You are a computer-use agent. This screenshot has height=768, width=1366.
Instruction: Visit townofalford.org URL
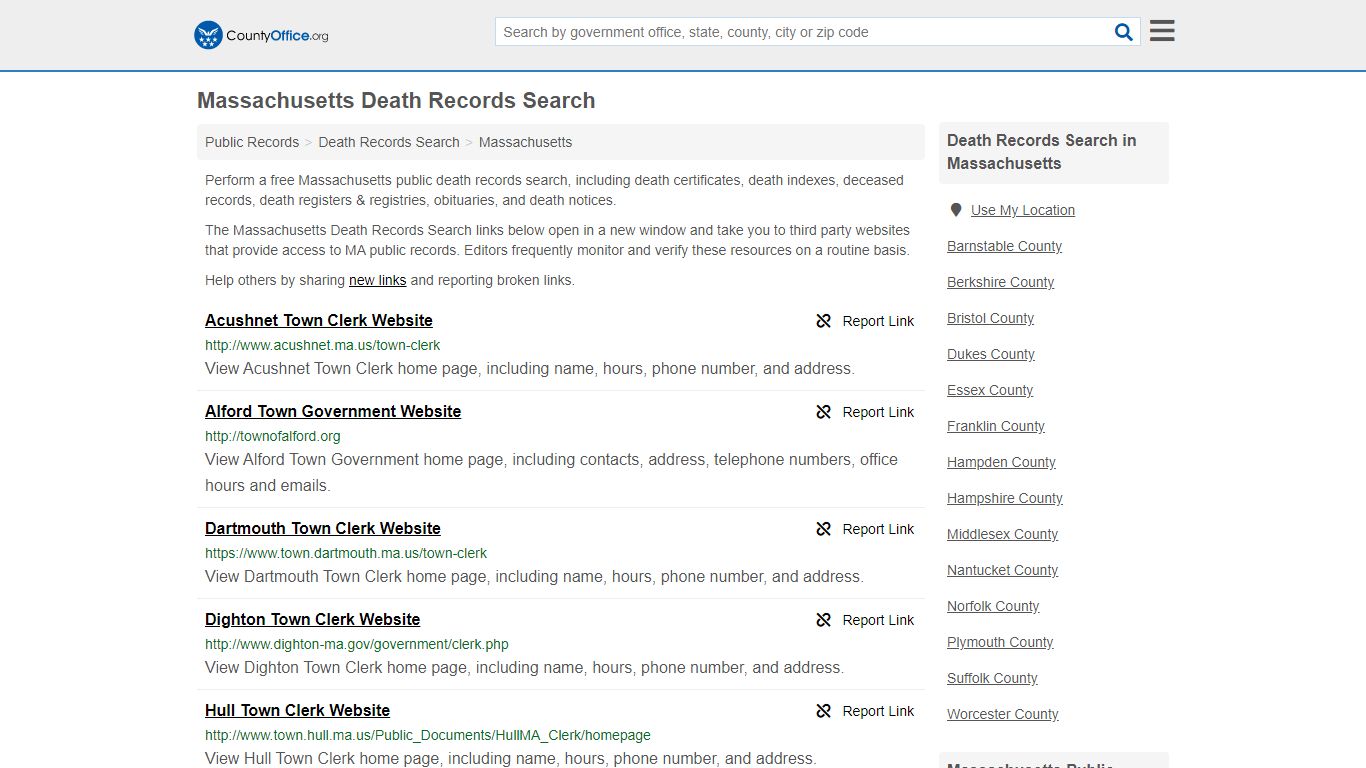tap(273, 436)
